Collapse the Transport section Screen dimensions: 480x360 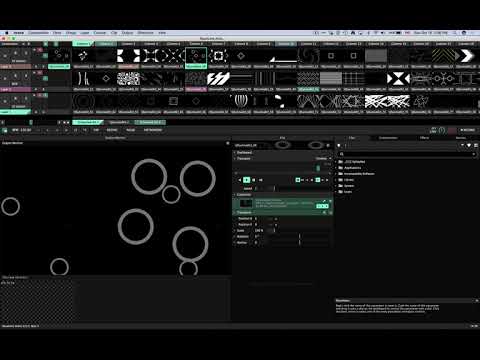(x=235, y=159)
